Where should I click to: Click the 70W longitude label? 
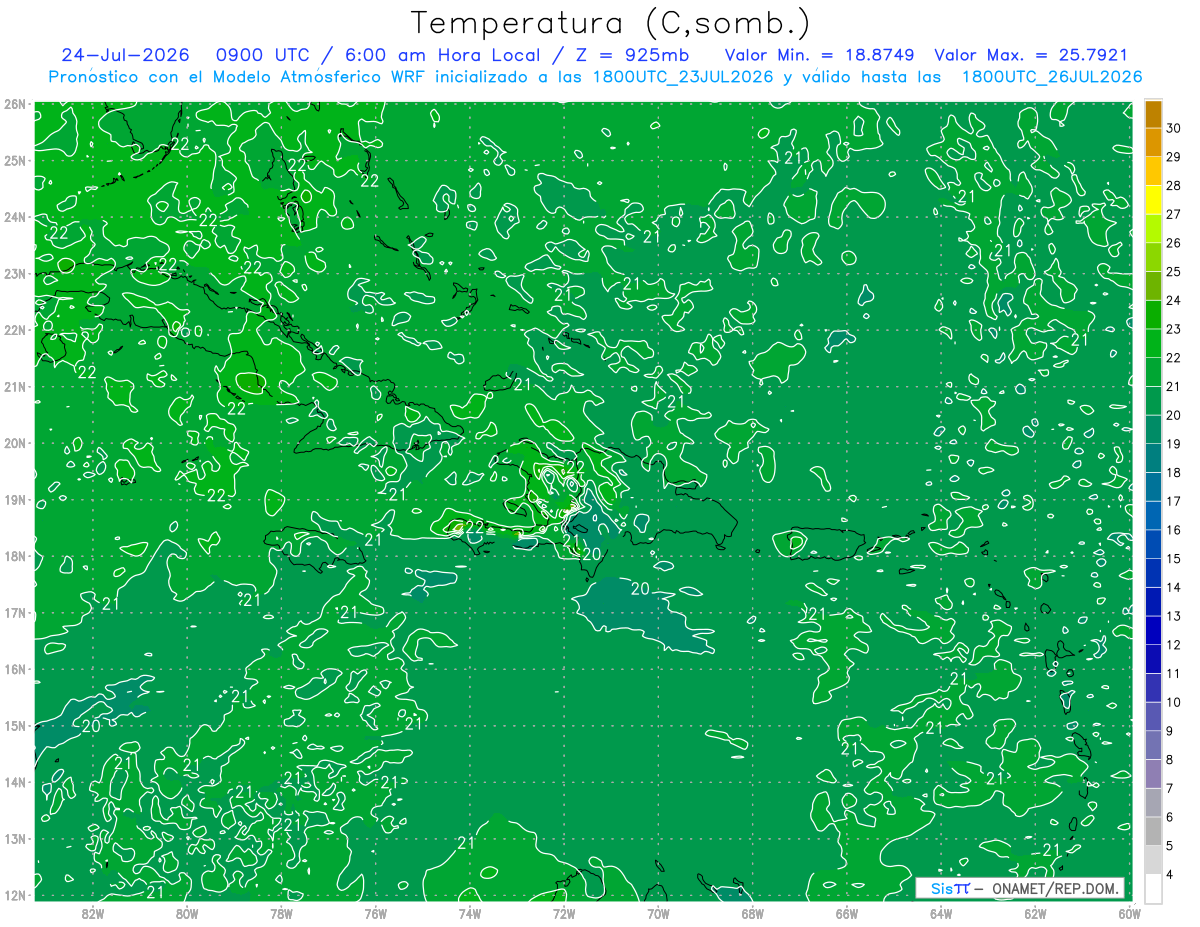(x=658, y=913)
